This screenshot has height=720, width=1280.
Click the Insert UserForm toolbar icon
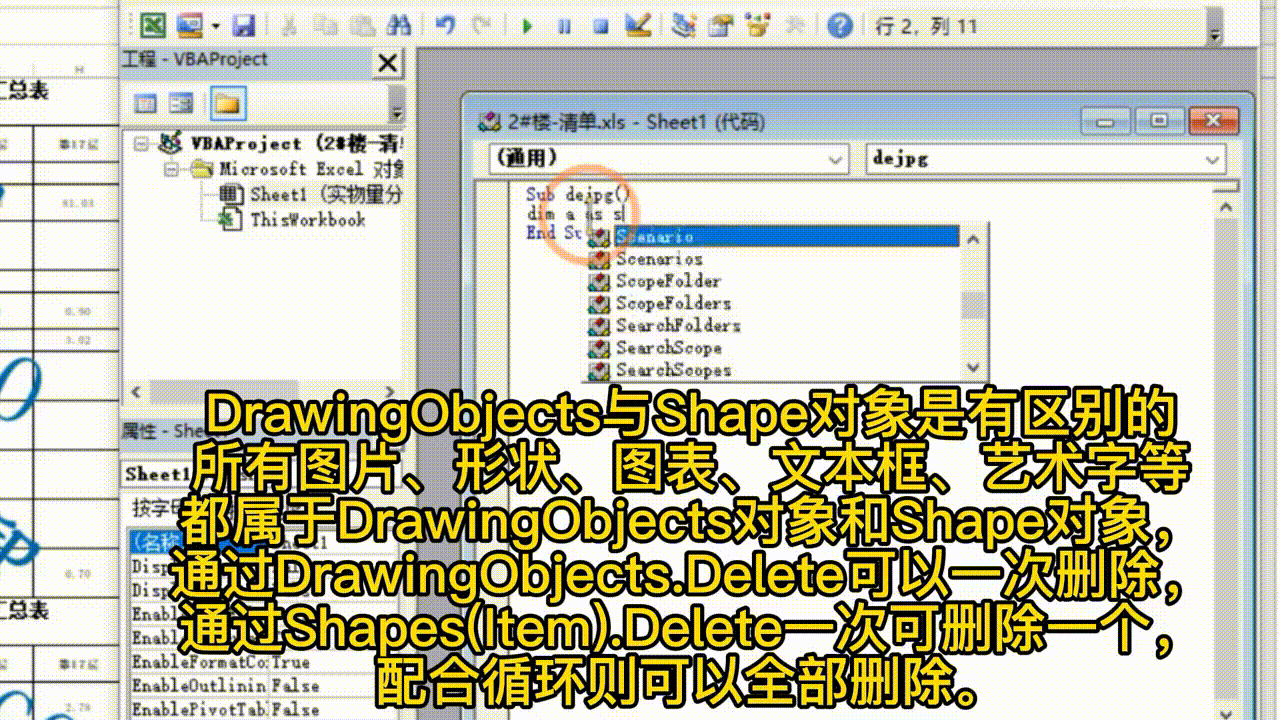(x=190, y=25)
